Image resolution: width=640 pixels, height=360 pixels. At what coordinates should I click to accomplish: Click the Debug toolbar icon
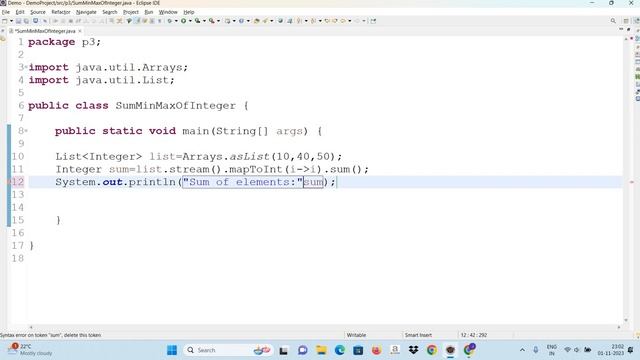point(169,21)
